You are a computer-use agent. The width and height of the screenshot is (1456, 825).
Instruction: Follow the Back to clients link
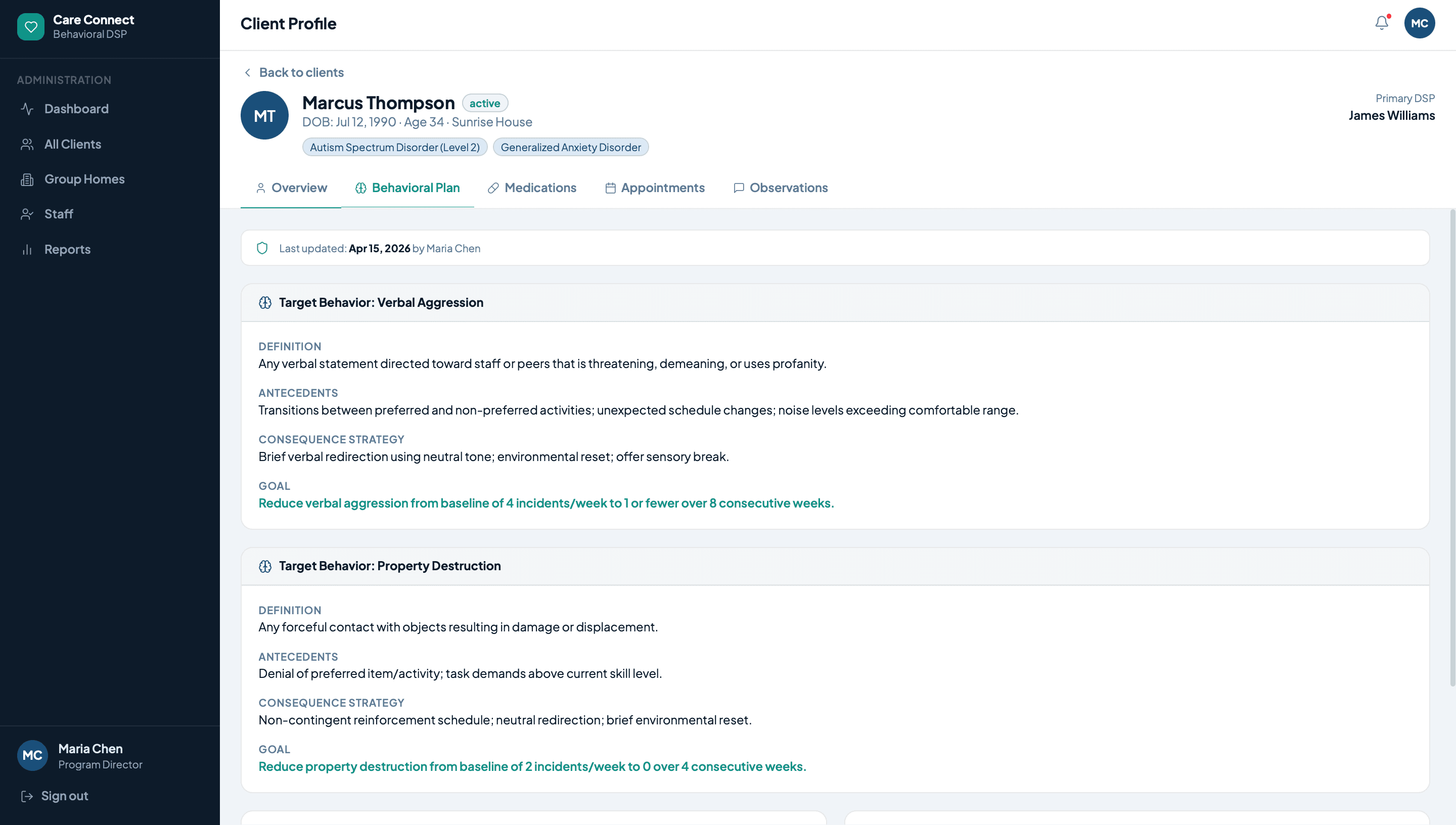click(293, 72)
